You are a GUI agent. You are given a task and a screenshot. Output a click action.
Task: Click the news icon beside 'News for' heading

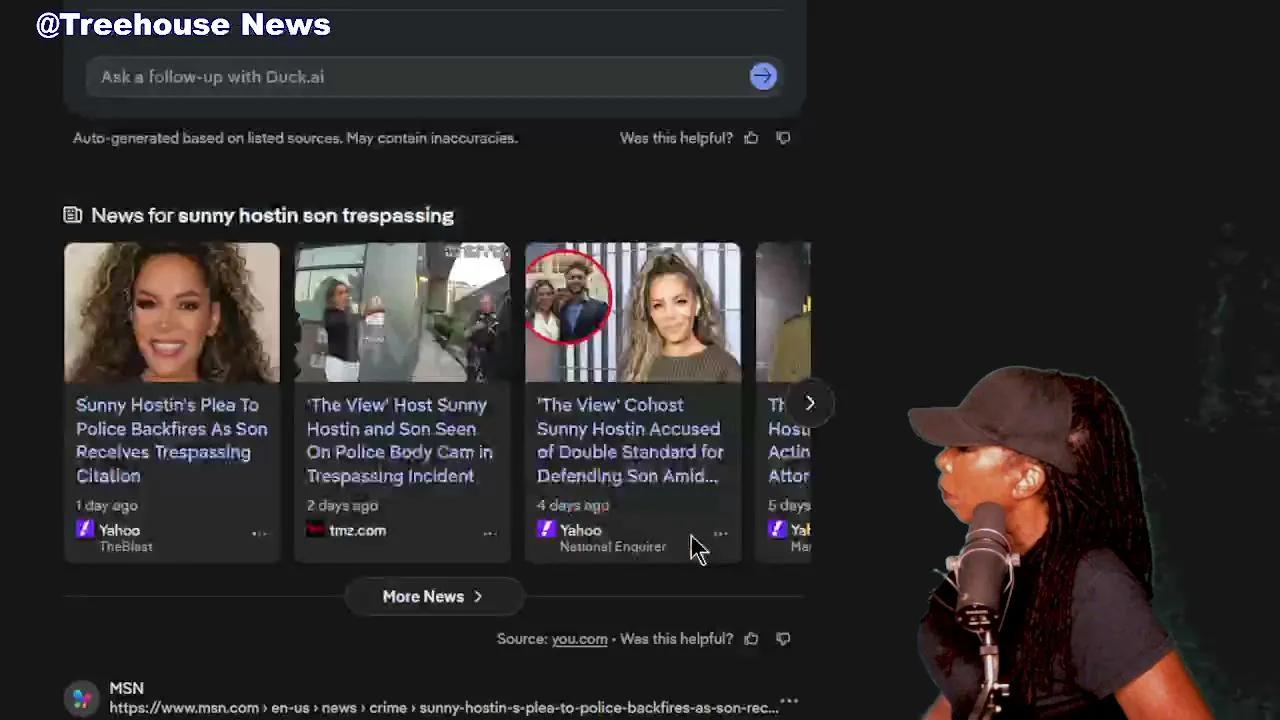pos(72,215)
